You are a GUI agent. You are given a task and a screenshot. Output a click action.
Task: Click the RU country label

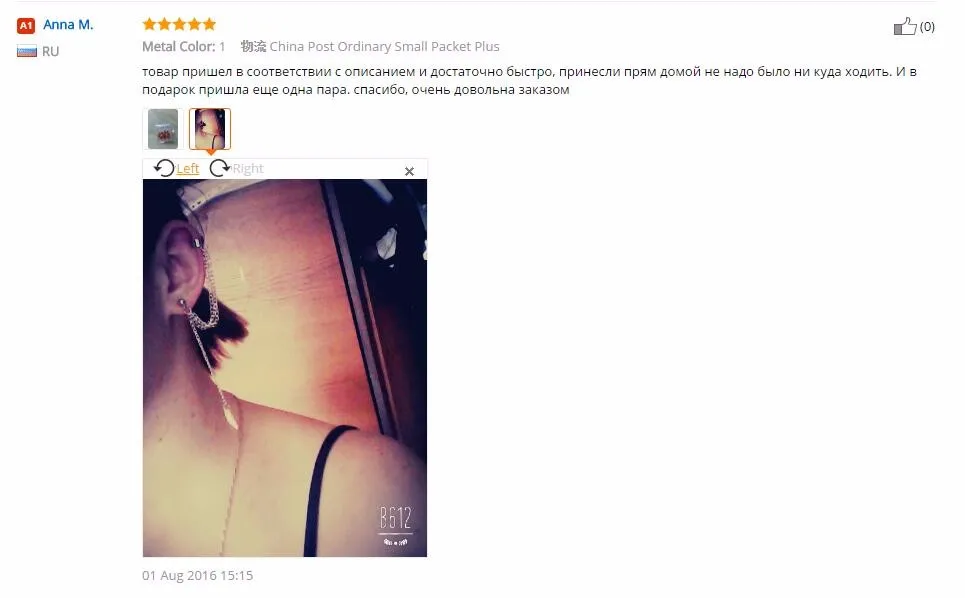click(x=50, y=52)
